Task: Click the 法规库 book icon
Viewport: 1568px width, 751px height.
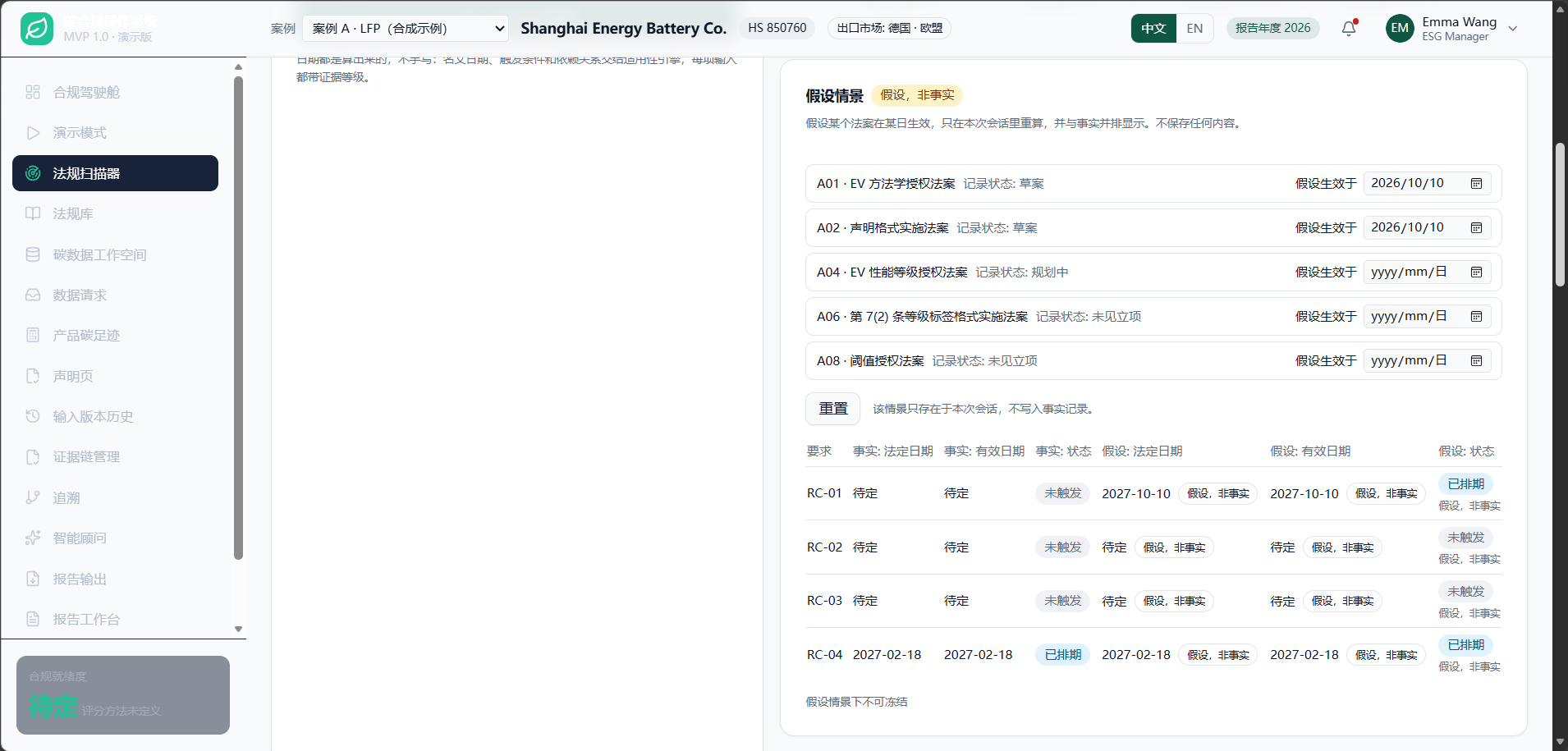Action: point(33,213)
